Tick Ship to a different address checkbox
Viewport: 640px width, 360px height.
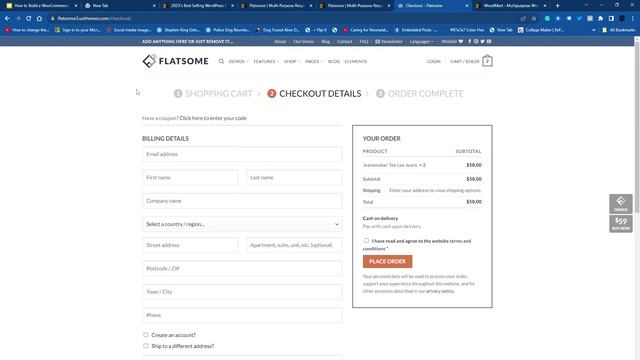tap(146, 346)
